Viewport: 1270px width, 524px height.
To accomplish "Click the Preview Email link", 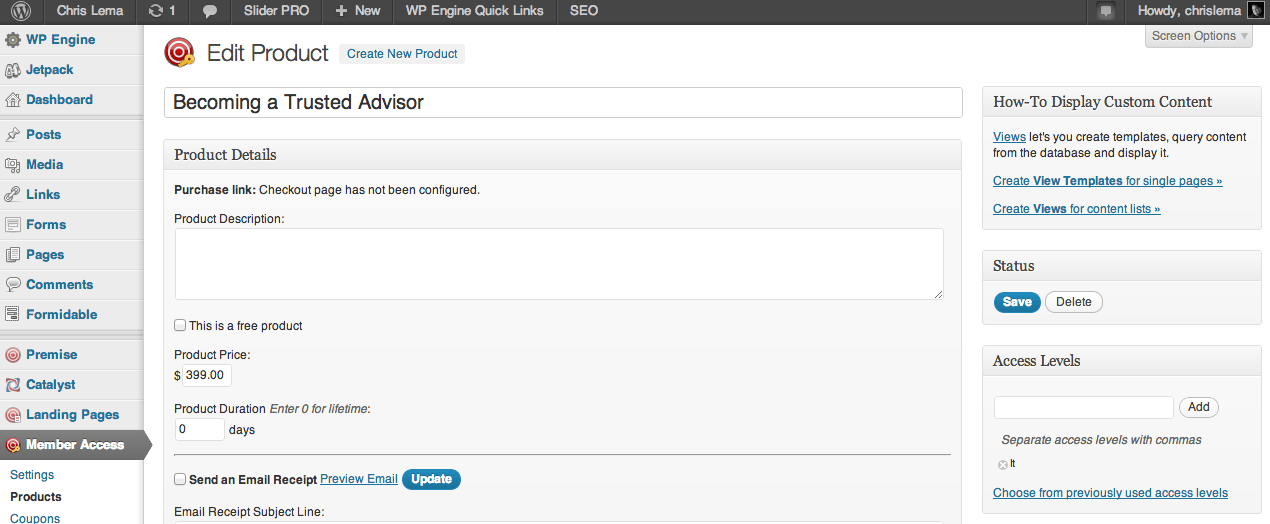I will pos(359,479).
